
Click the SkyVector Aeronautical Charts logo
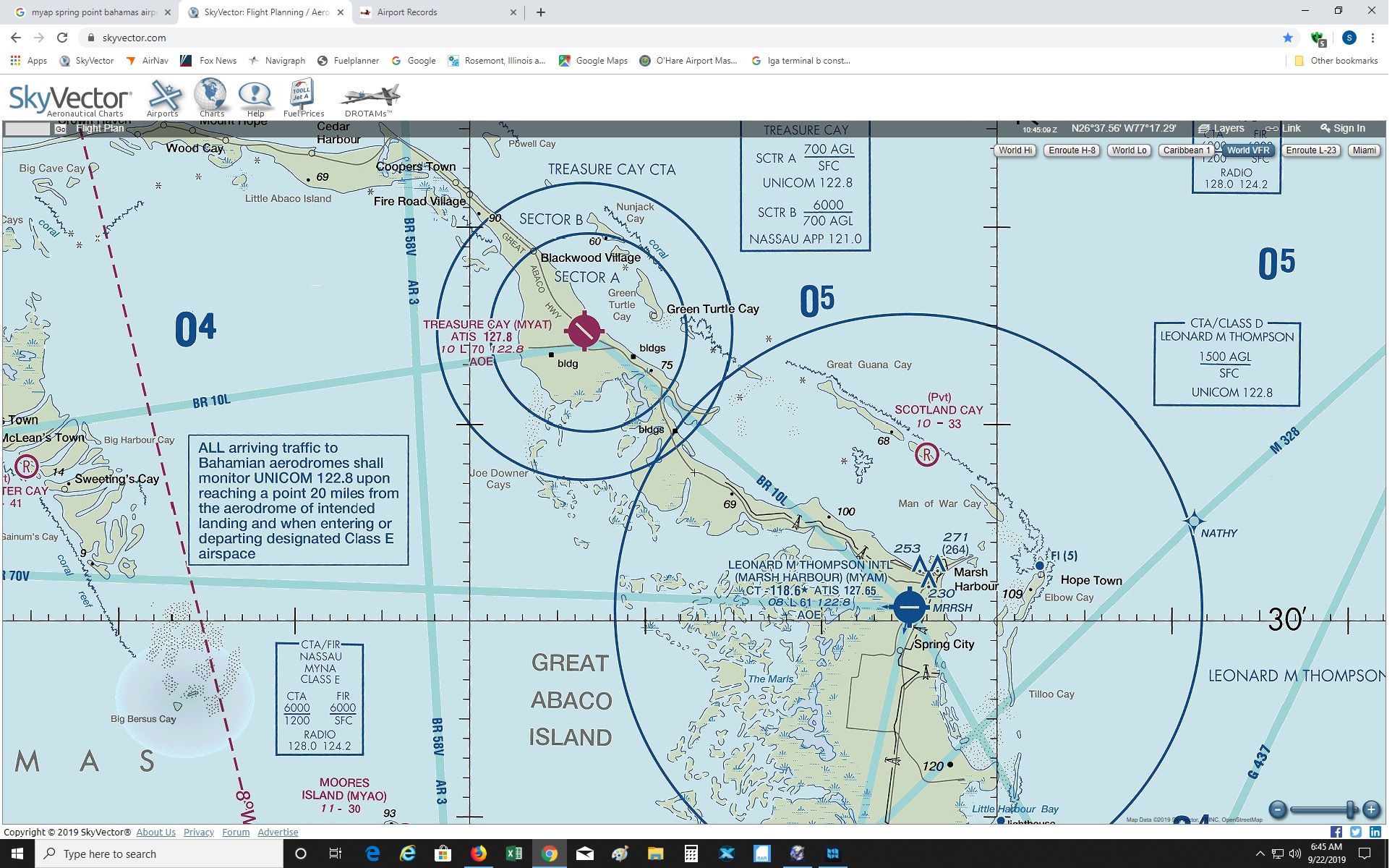pyautogui.click(x=70, y=100)
